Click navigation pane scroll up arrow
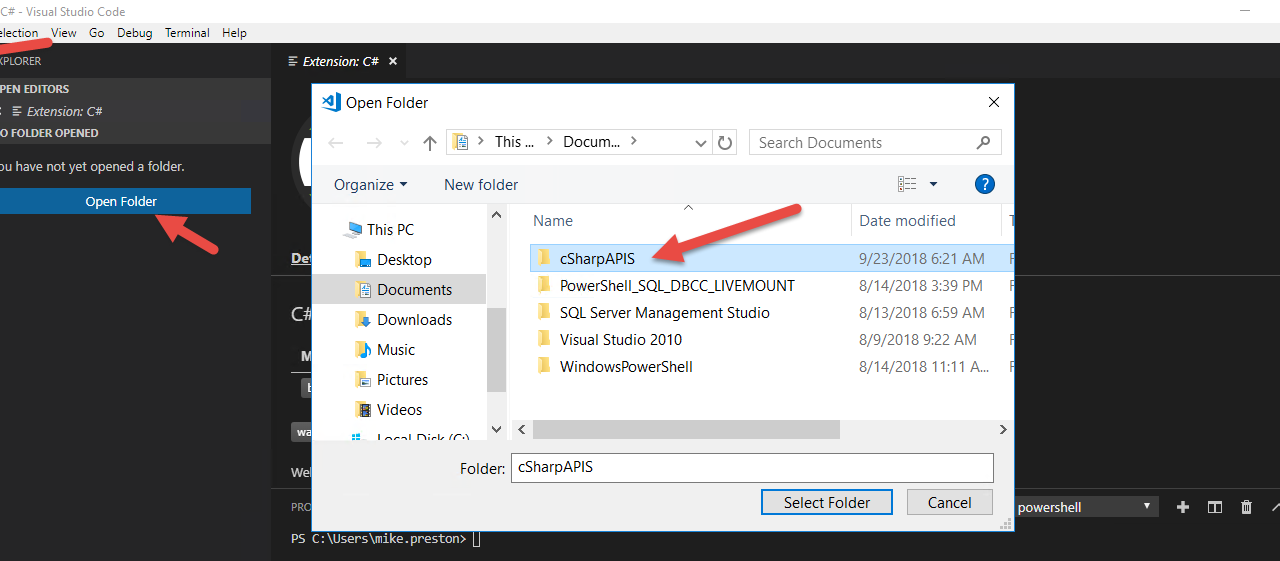1280x561 pixels. 497,214
